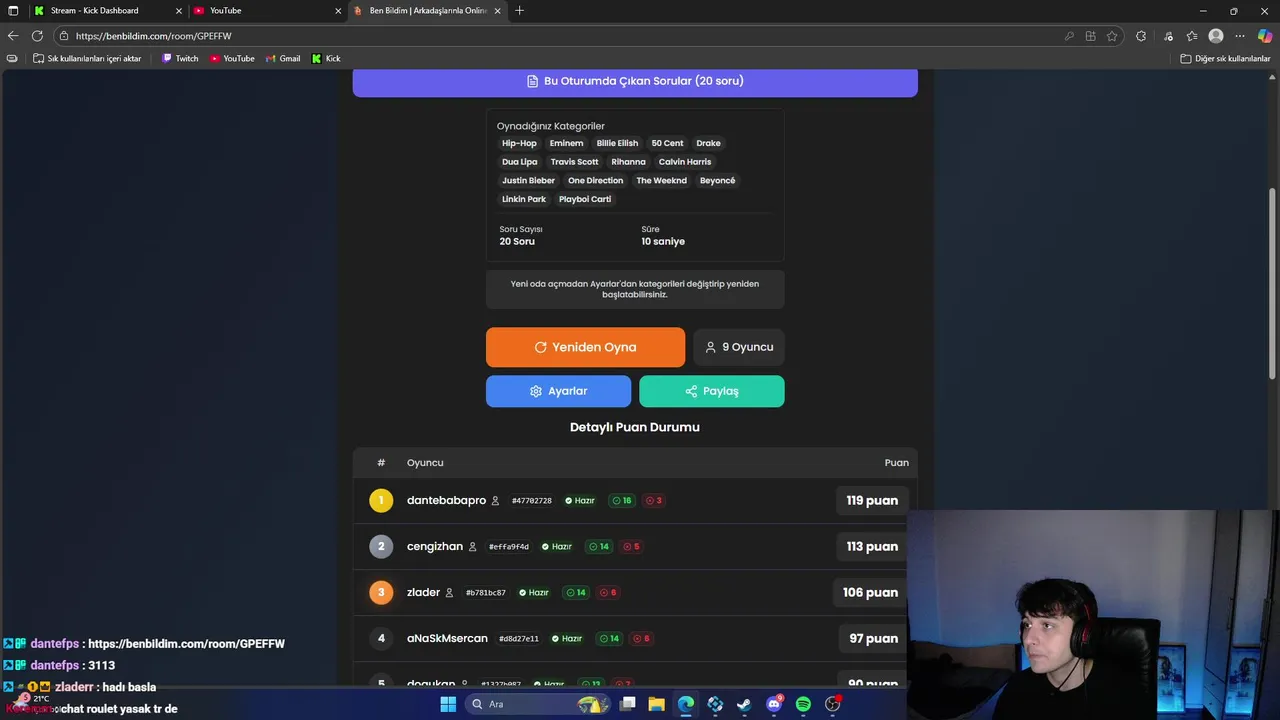Screen dimensions: 1280x720
Task: Open Spotify from the taskbar
Action: [803, 704]
